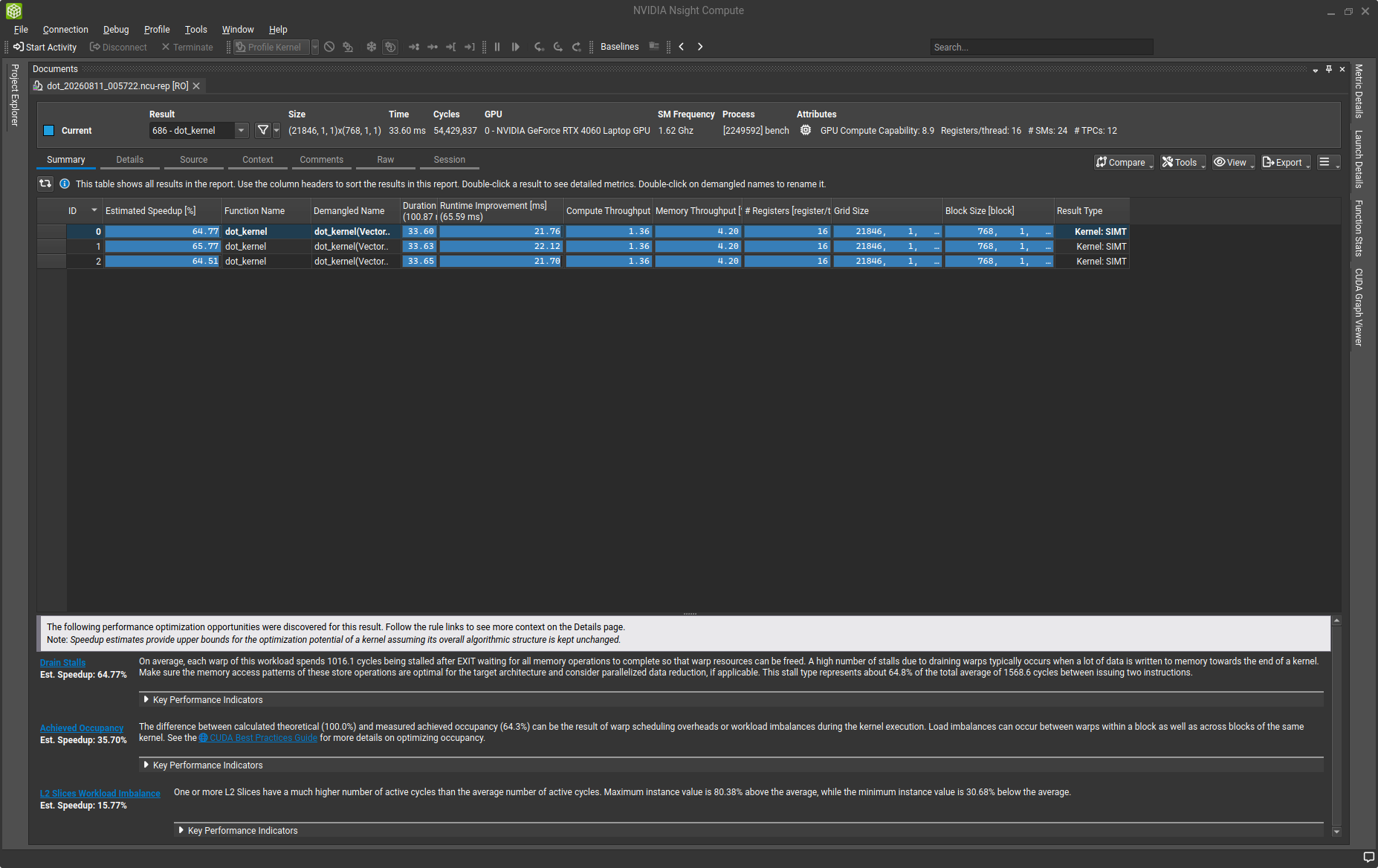Click the Compare button
Image resolution: width=1378 pixels, height=868 pixels.
point(1124,162)
